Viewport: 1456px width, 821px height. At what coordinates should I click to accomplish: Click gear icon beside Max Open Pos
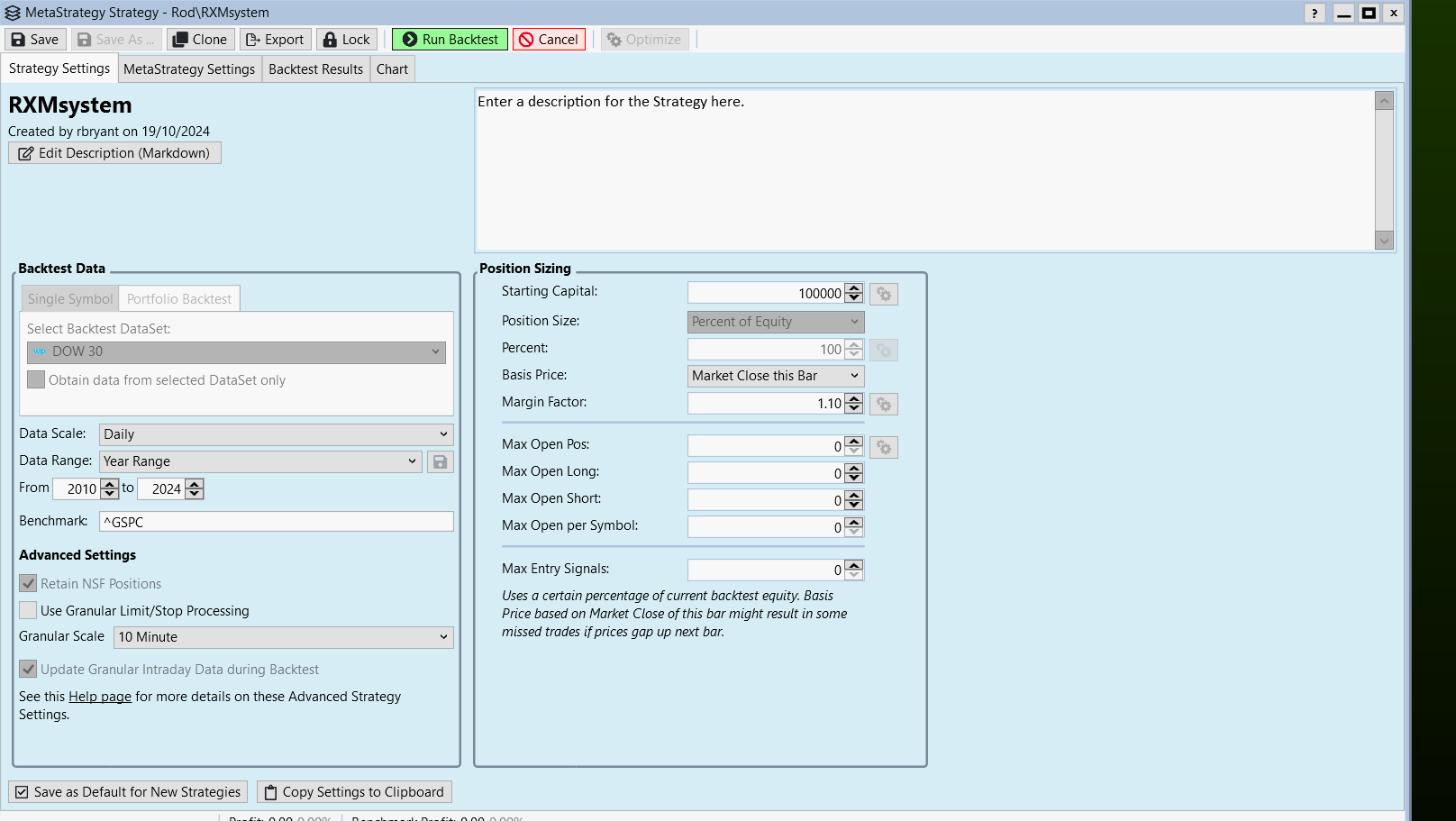(884, 448)
